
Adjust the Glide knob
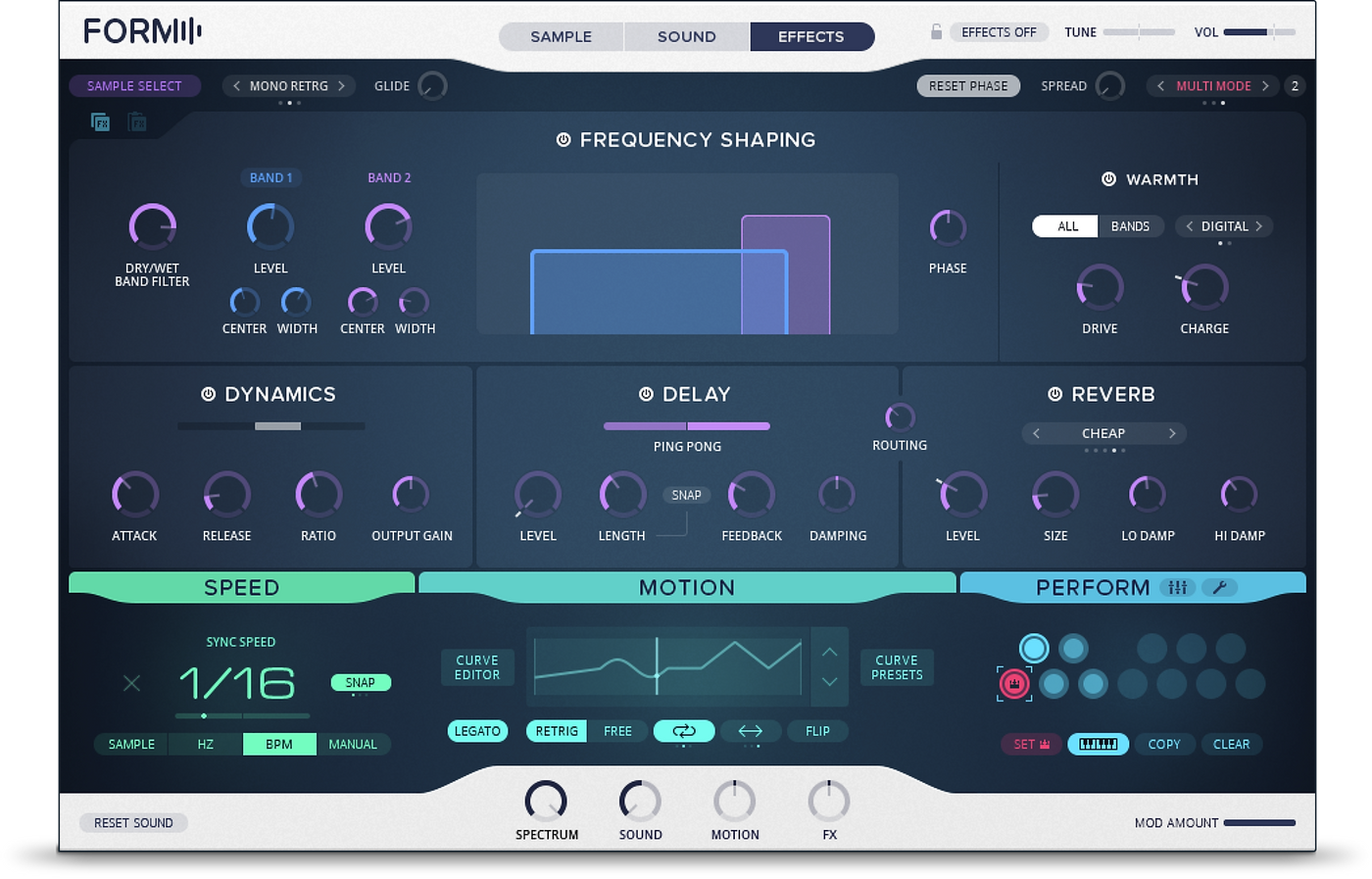[432, 86]
